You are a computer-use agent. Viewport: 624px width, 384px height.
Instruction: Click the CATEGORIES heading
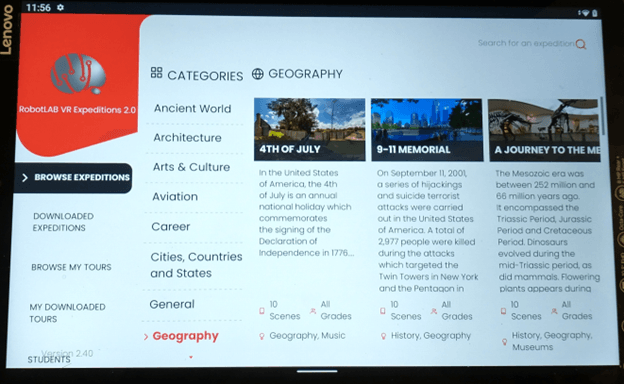click(205, 76)
